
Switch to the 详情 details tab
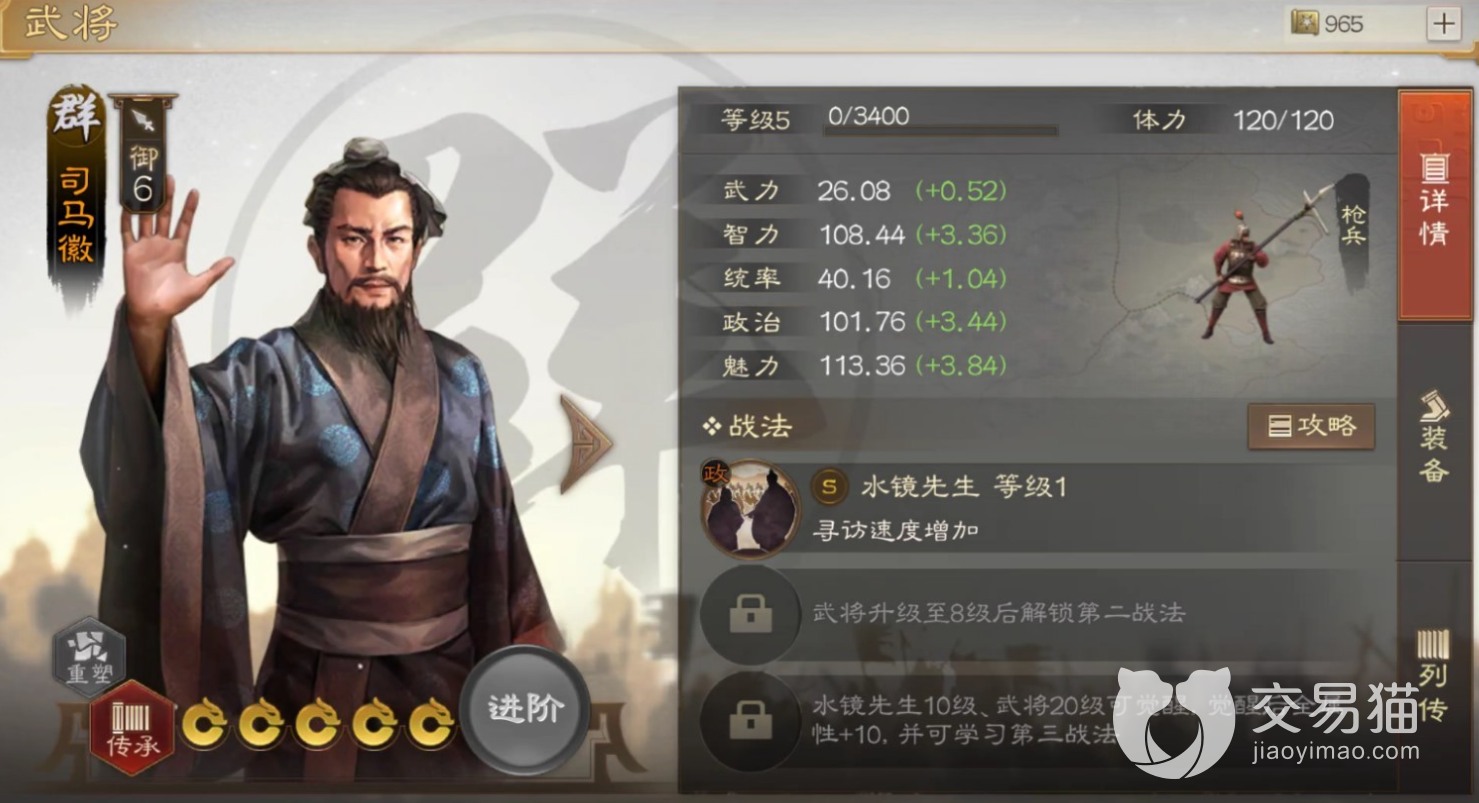(1434, 205)
